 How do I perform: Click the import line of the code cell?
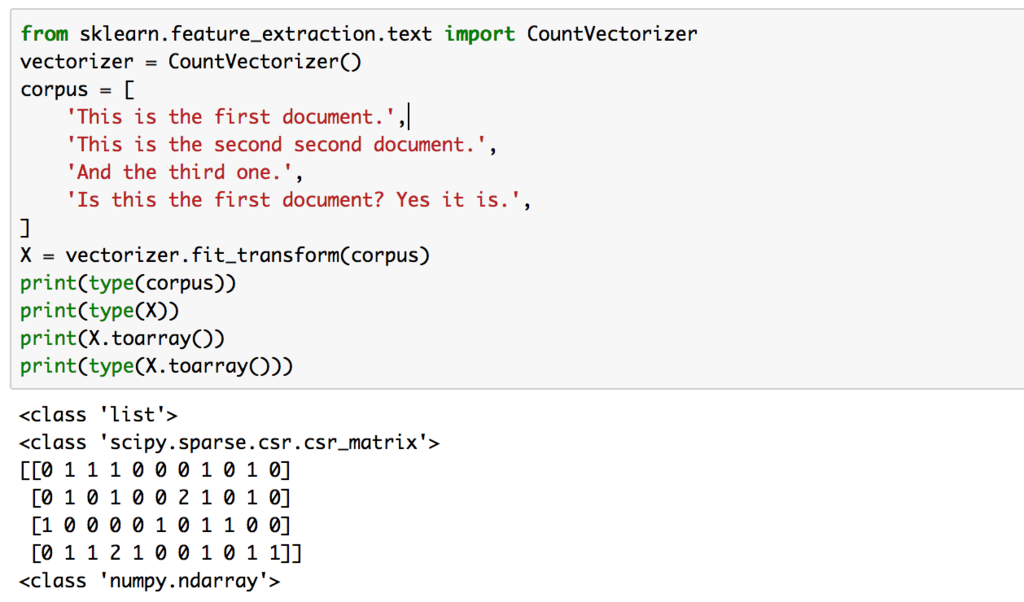pos(359,34)
